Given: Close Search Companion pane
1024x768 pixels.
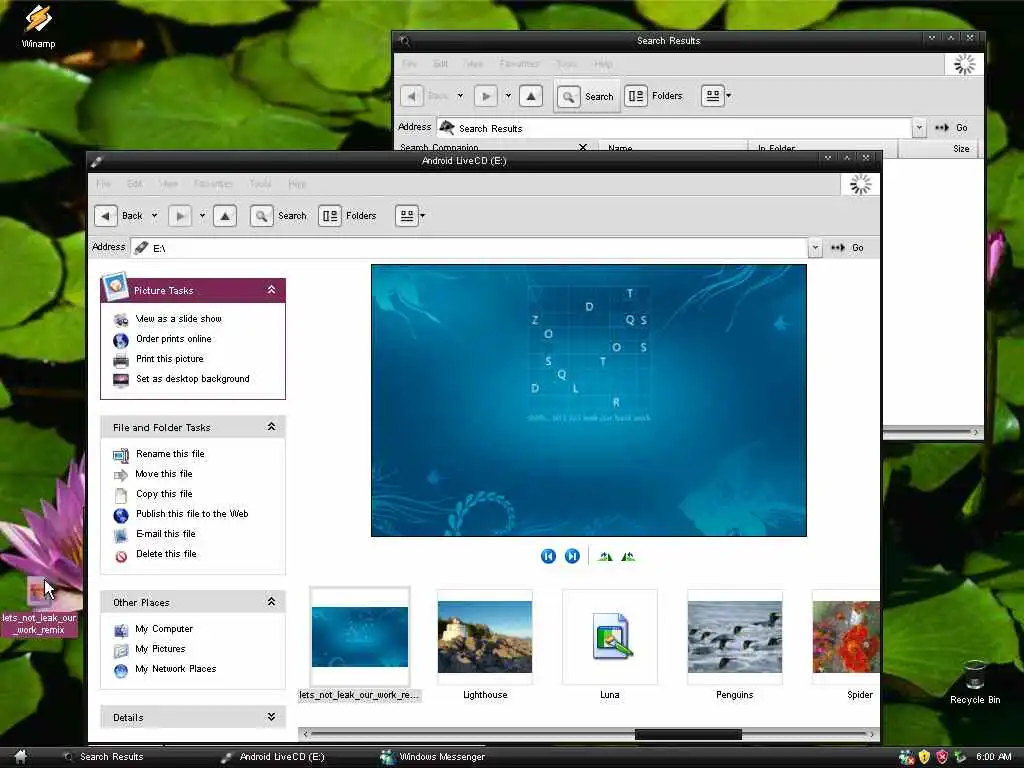Looking at the screenshot, I should 583,148.
